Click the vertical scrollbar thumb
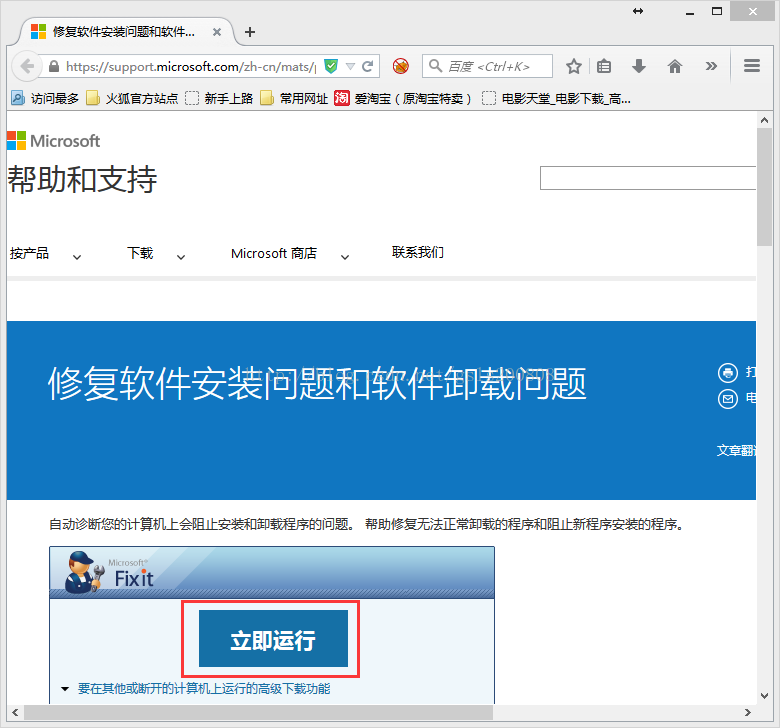Viewport: 780px width, 728px height. coord(765,187)
